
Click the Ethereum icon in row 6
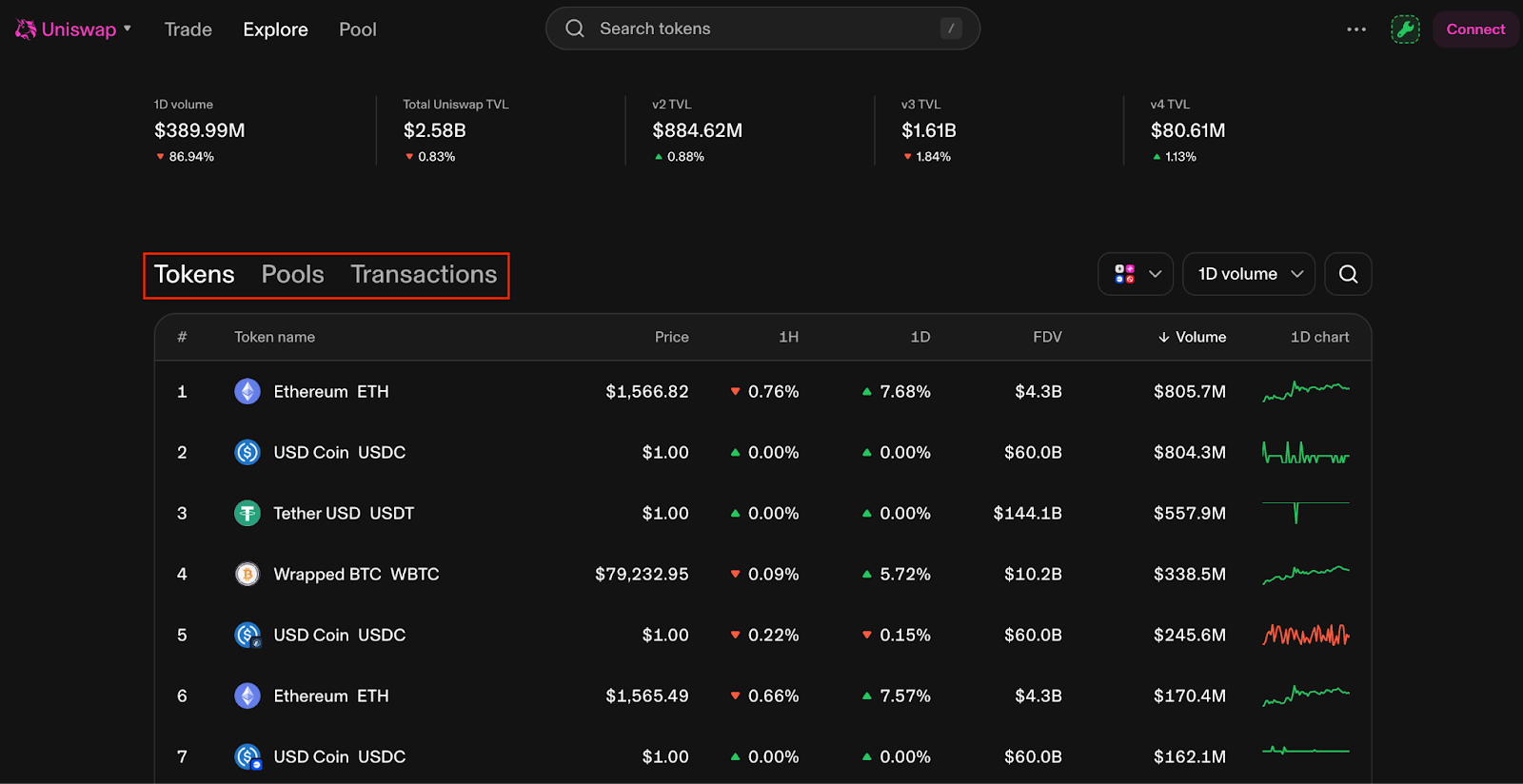[x=247, y=696]
